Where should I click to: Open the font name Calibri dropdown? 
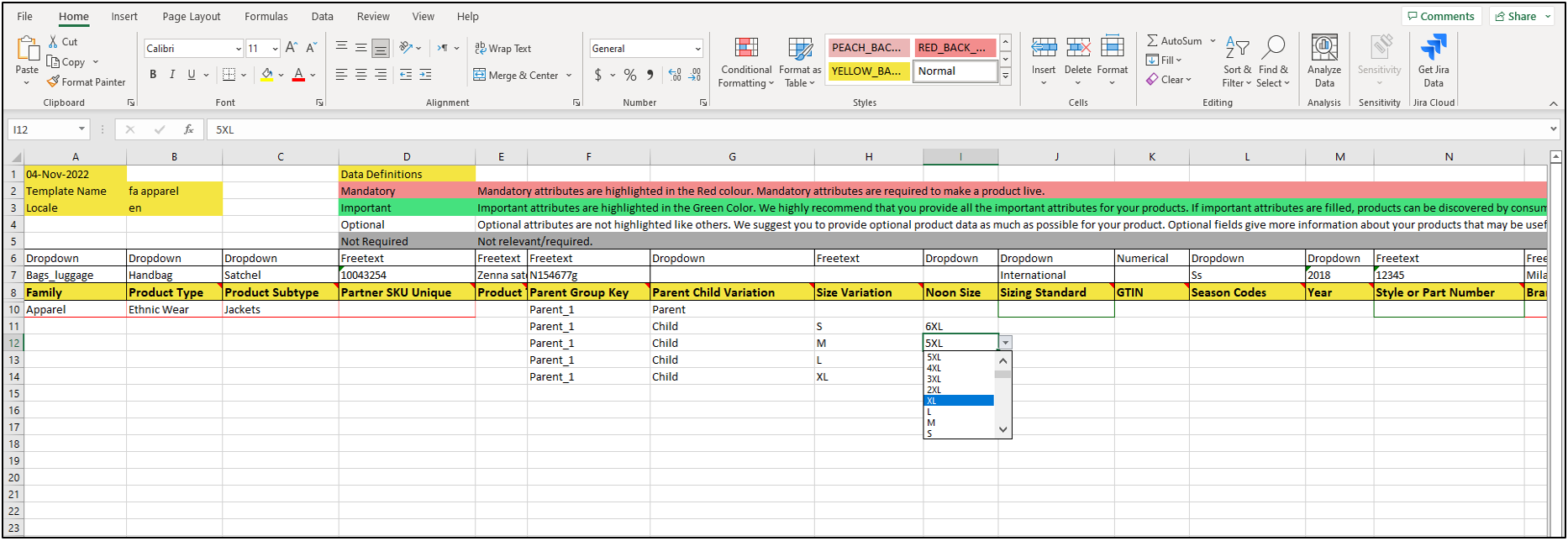click(238, 49)
